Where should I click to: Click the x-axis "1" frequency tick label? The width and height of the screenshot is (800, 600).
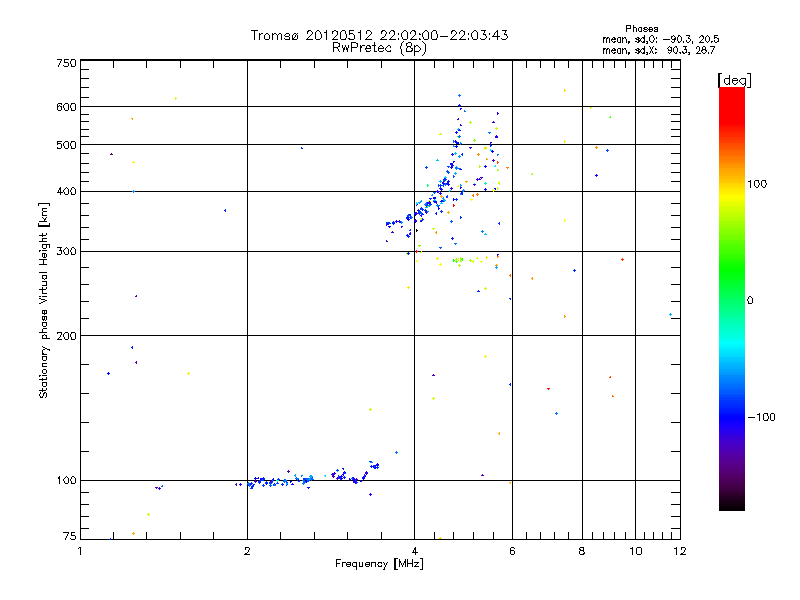(x=80, y=551)
